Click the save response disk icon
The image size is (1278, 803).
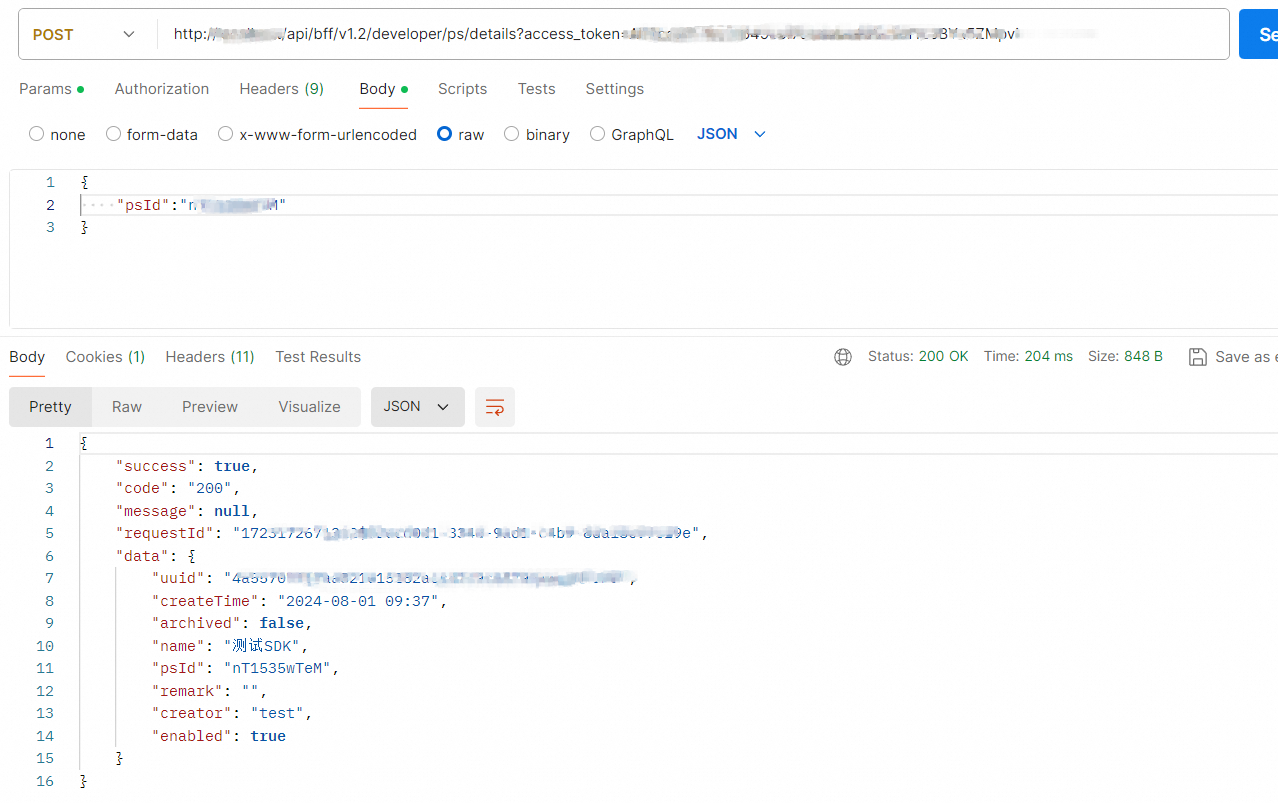coord(1197,357)
